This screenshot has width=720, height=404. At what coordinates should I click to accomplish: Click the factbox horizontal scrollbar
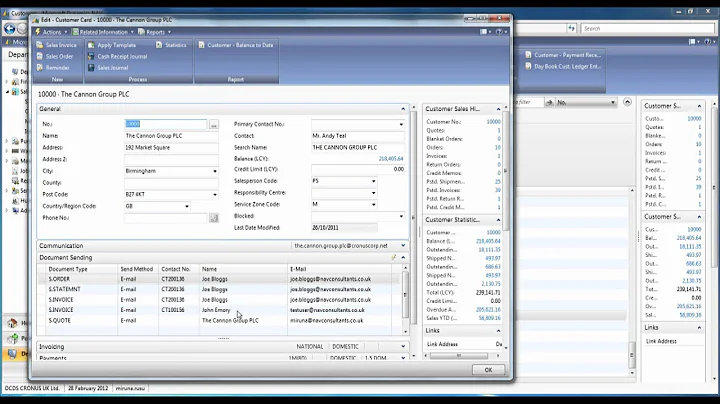[x=459, y=356]
